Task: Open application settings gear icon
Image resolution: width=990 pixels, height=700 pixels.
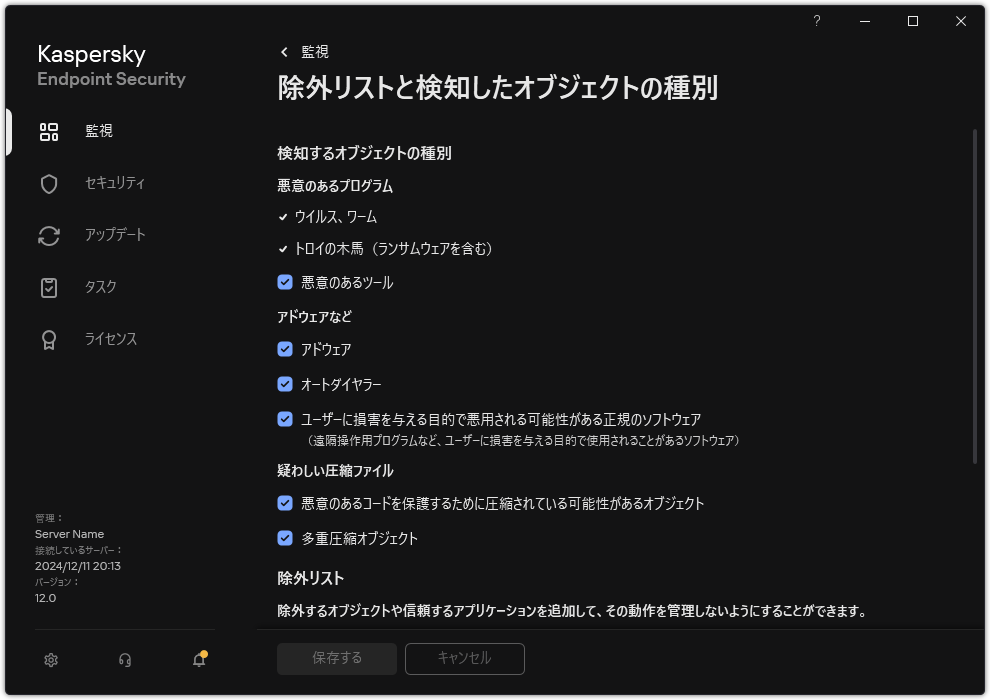Action: tap(50, 660)
